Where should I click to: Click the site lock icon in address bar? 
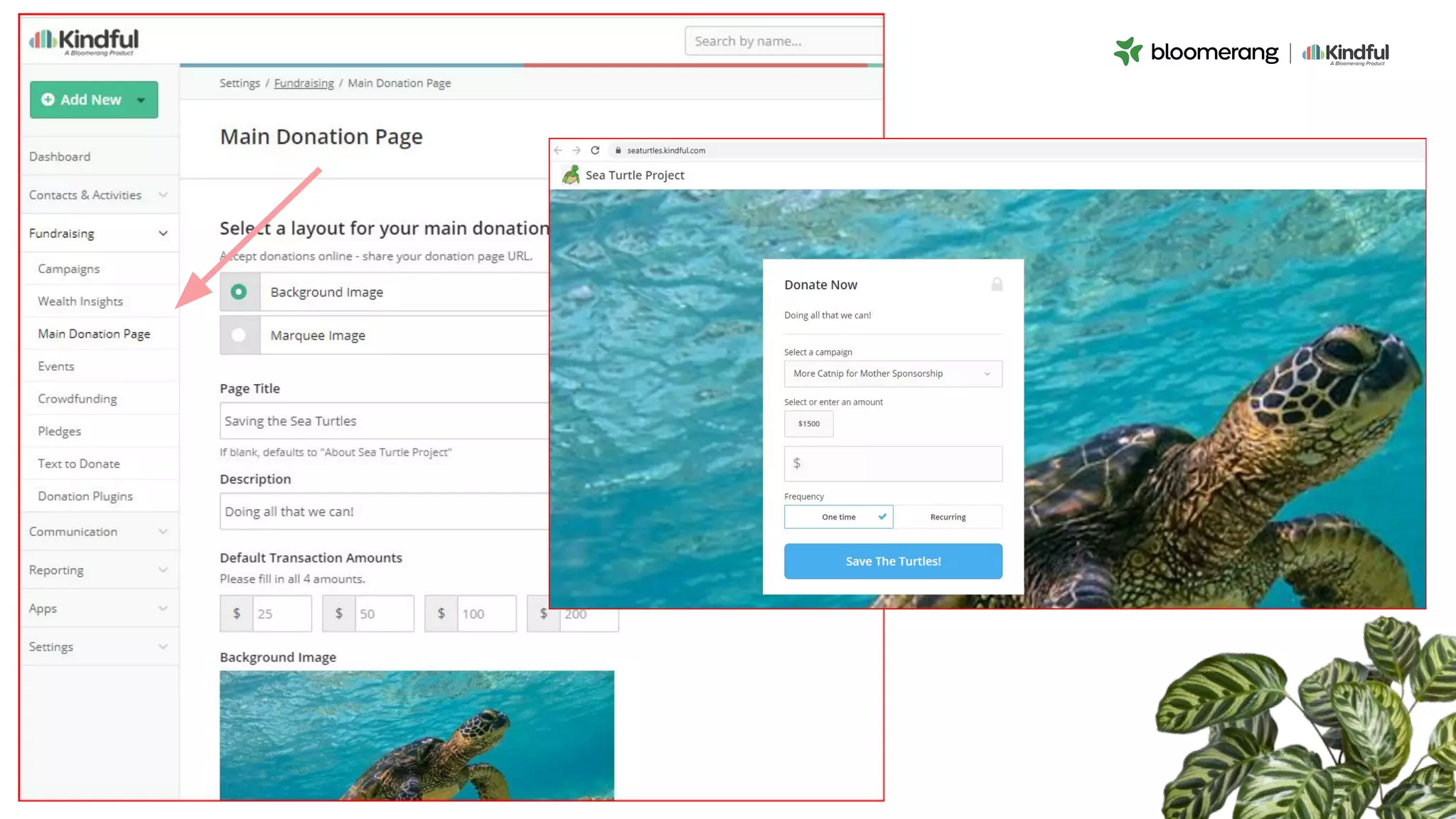(618, 150)
